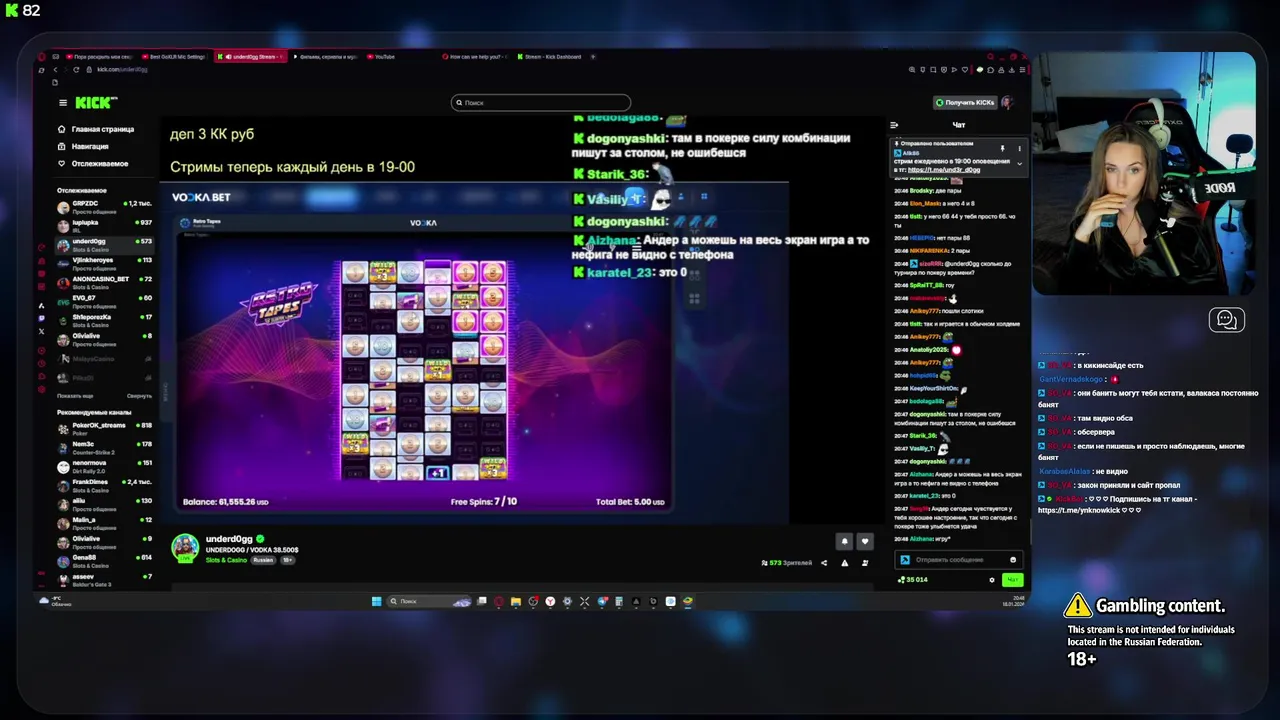The image size is (1280, 720).
Task: Click Получить KICKs button
Action: (965, 102)
